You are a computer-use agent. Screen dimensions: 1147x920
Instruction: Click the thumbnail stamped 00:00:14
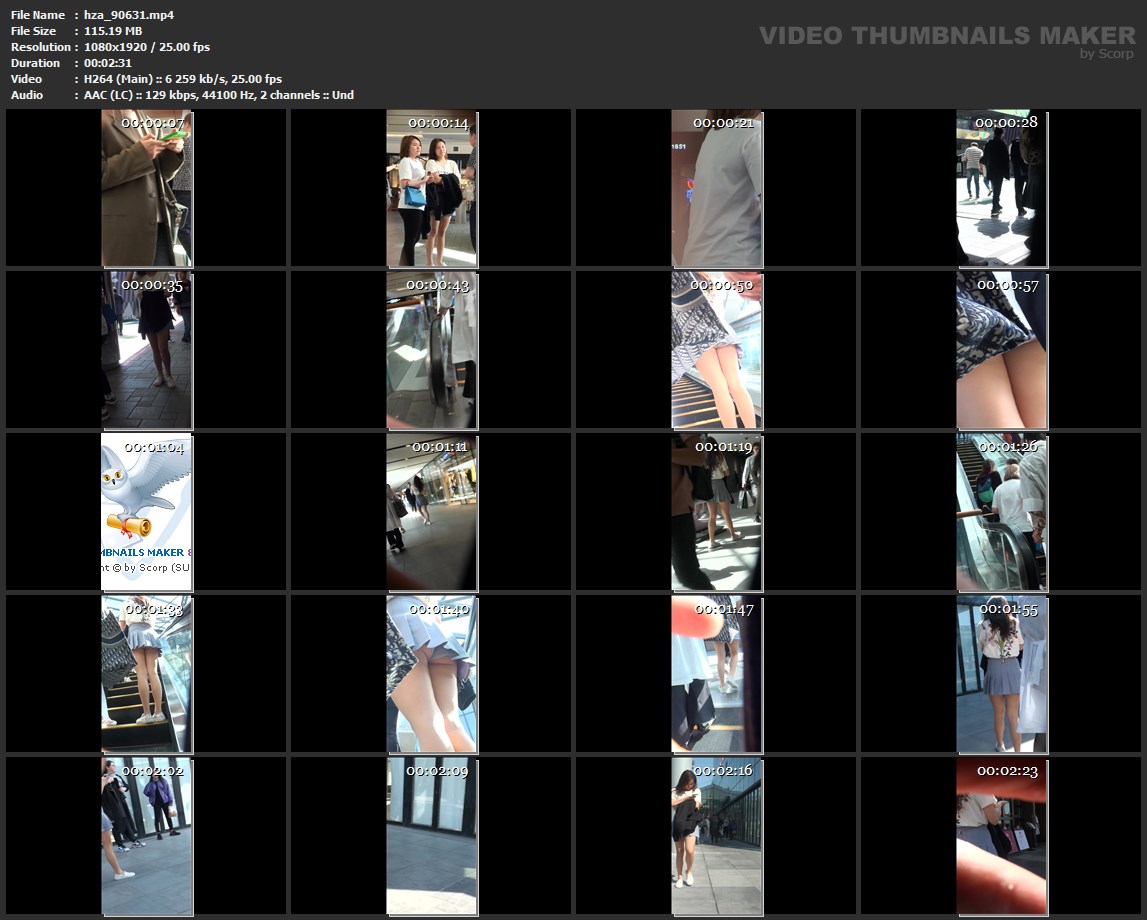(x=432, y=188)
